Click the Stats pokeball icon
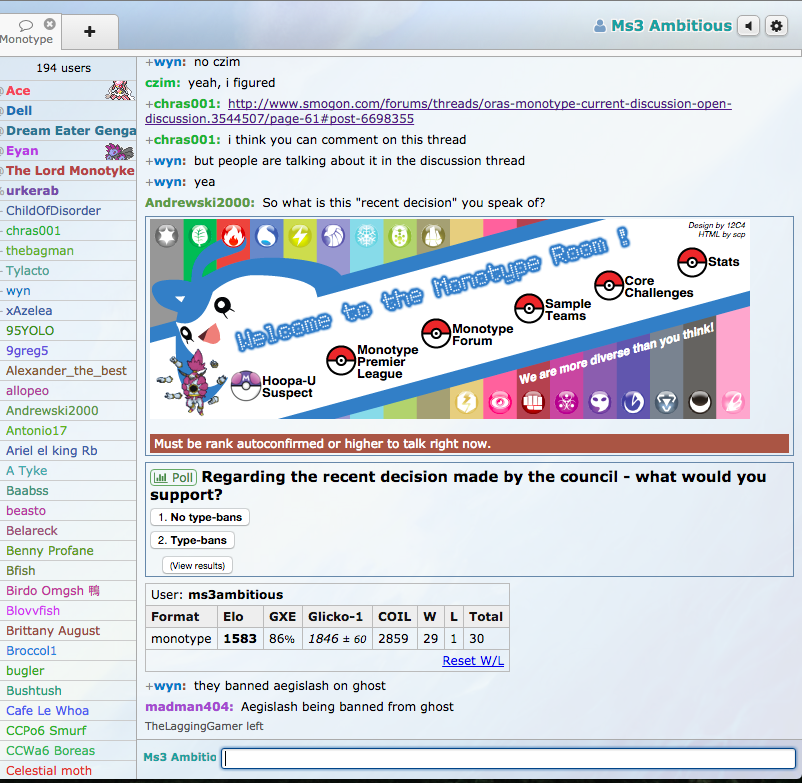The width and height of the screenshot is (802, 783). (x=692, y=262)
